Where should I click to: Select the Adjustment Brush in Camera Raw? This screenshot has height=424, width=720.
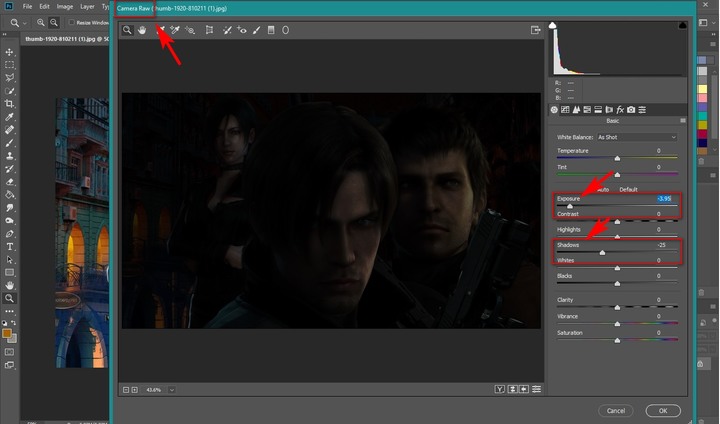257,30
